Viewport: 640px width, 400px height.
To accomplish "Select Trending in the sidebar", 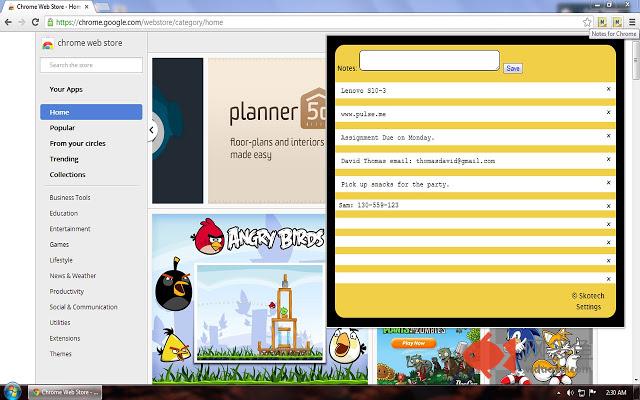I will point(64,159).
